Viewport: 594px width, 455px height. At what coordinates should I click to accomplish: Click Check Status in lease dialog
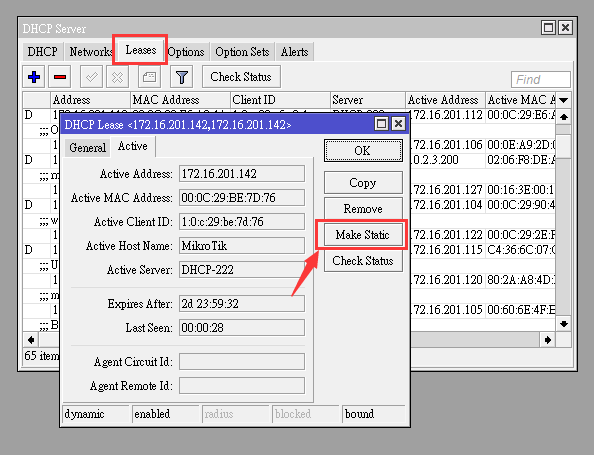point(363,261)
